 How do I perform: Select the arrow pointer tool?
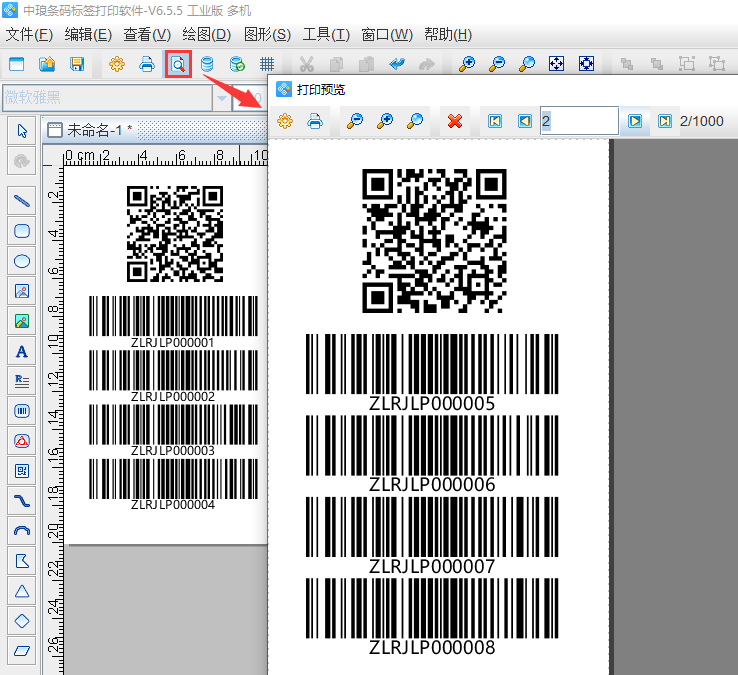22,131
